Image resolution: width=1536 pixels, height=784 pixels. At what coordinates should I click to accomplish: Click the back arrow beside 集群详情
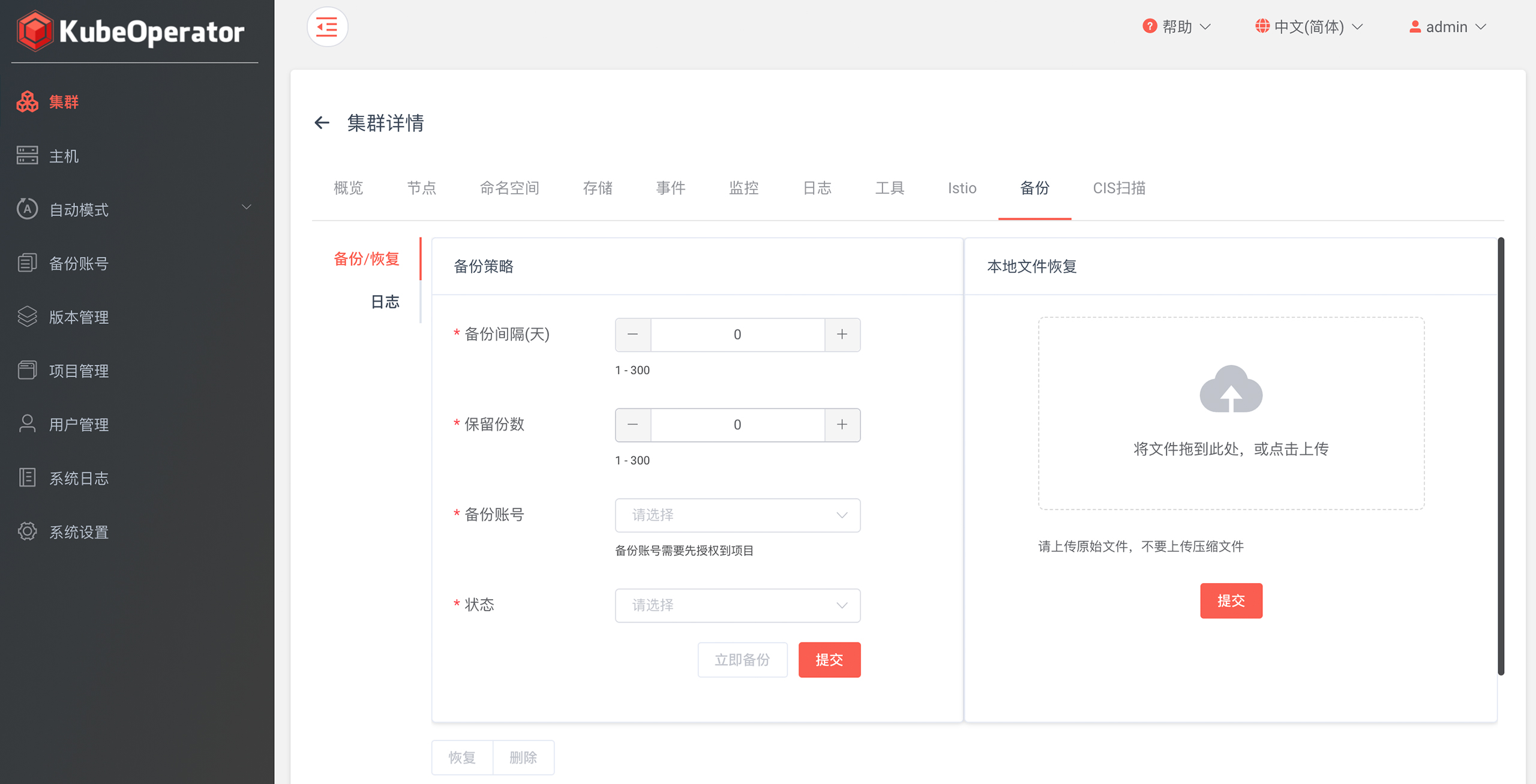tap(322, 123)
